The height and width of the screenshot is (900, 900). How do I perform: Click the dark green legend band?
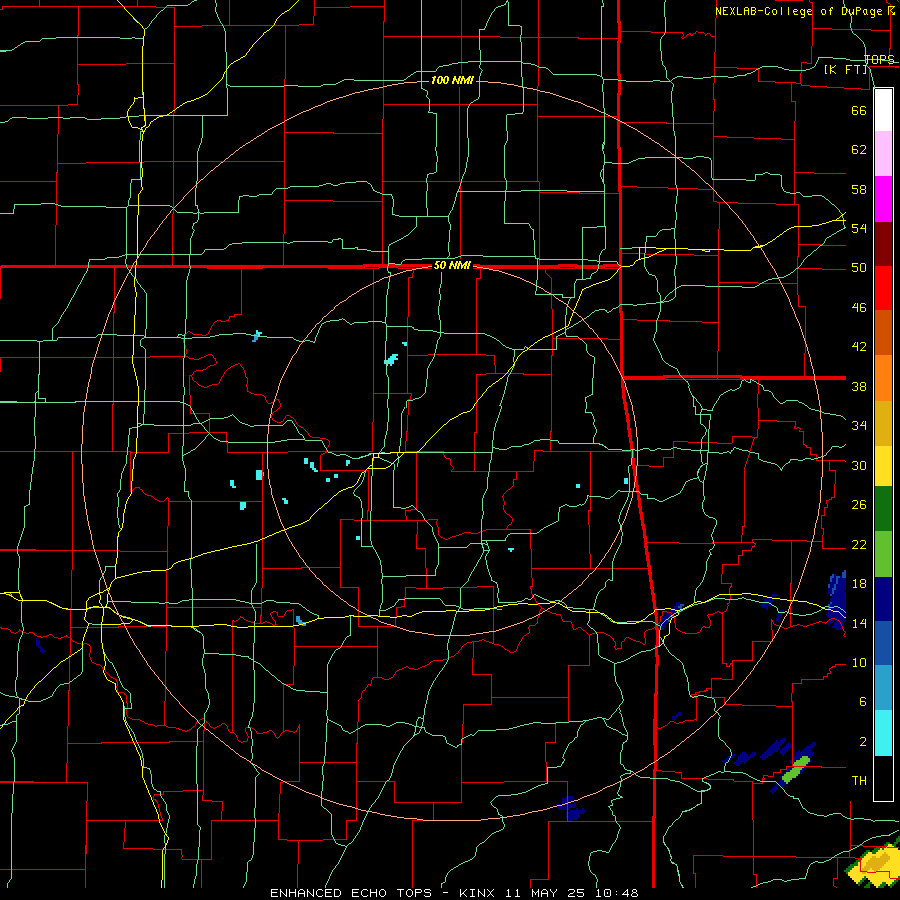(x=883, y=509)
